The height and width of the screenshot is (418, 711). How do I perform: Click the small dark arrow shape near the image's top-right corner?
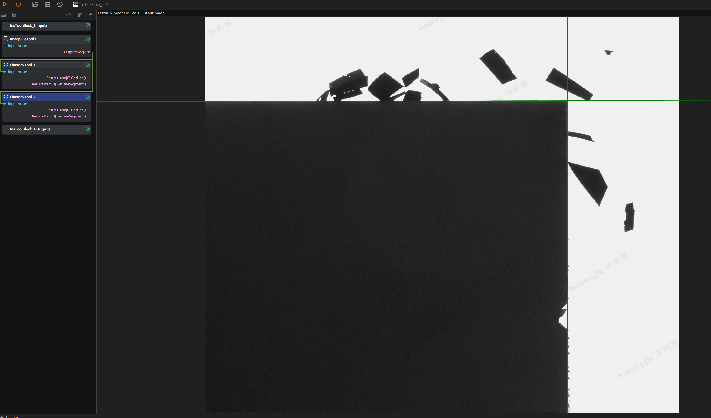coord(609,53)
